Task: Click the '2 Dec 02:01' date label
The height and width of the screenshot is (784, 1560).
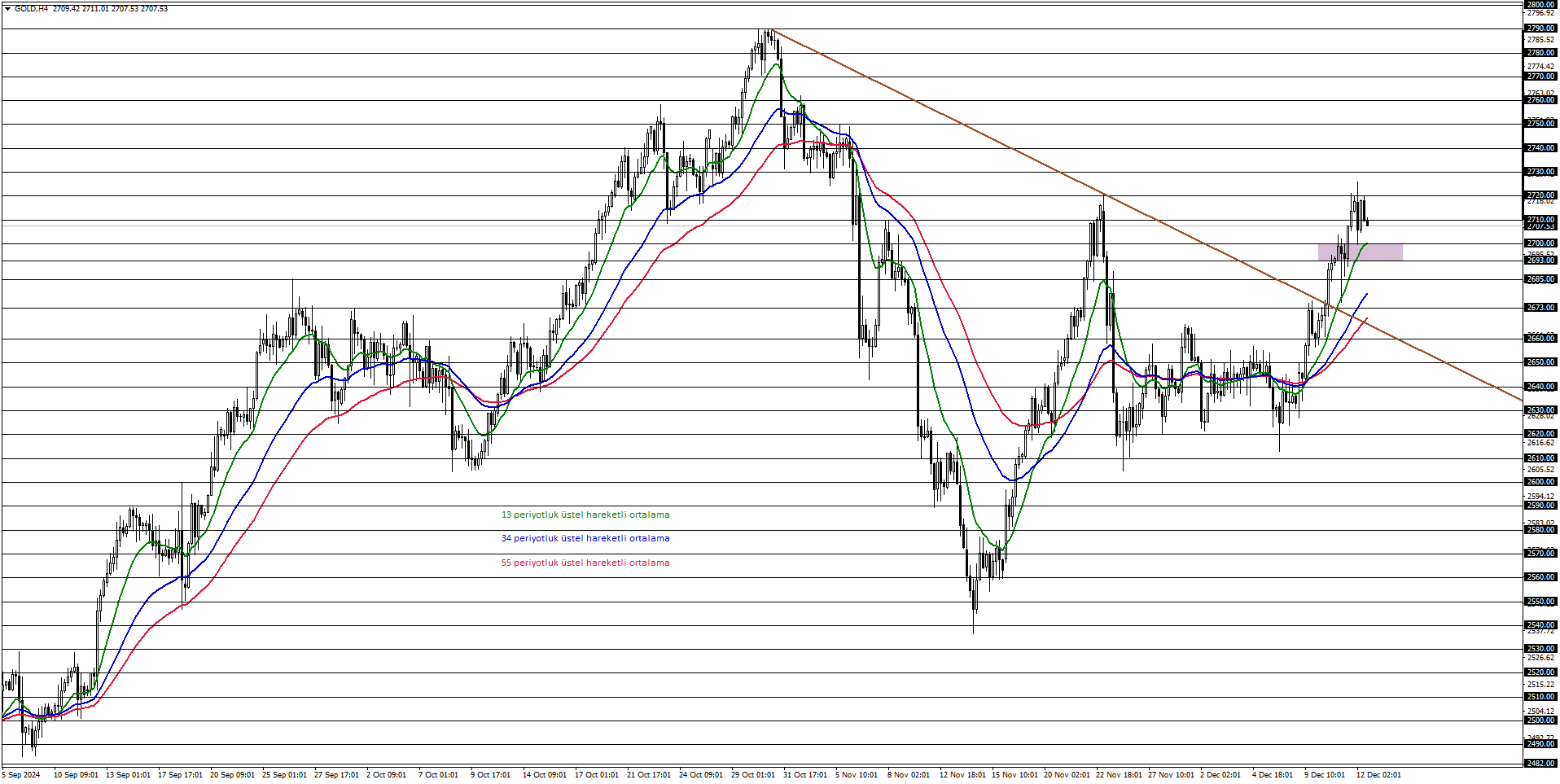Action: click(x=1220, y=775)
